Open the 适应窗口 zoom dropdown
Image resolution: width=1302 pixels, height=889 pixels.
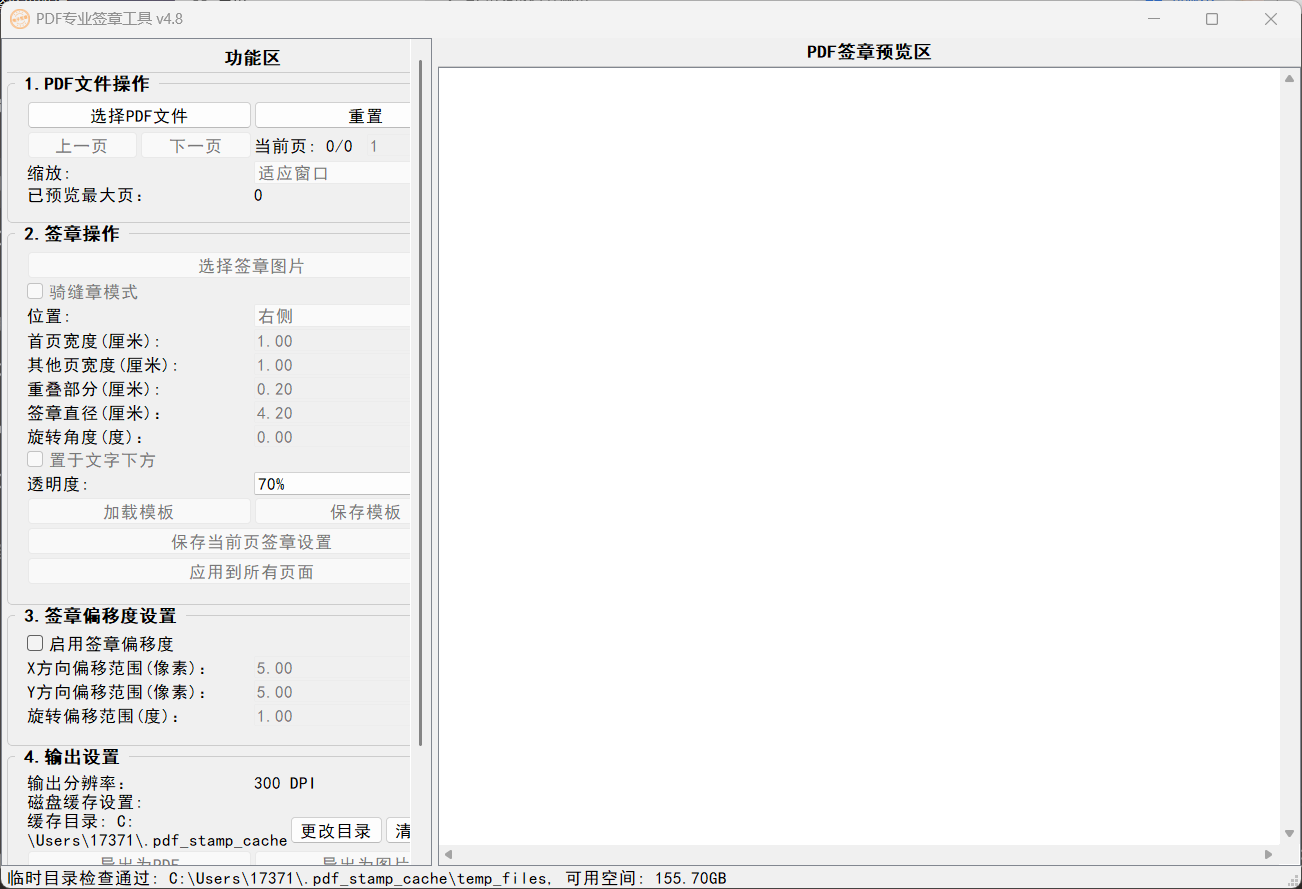(x=332, y=171)
